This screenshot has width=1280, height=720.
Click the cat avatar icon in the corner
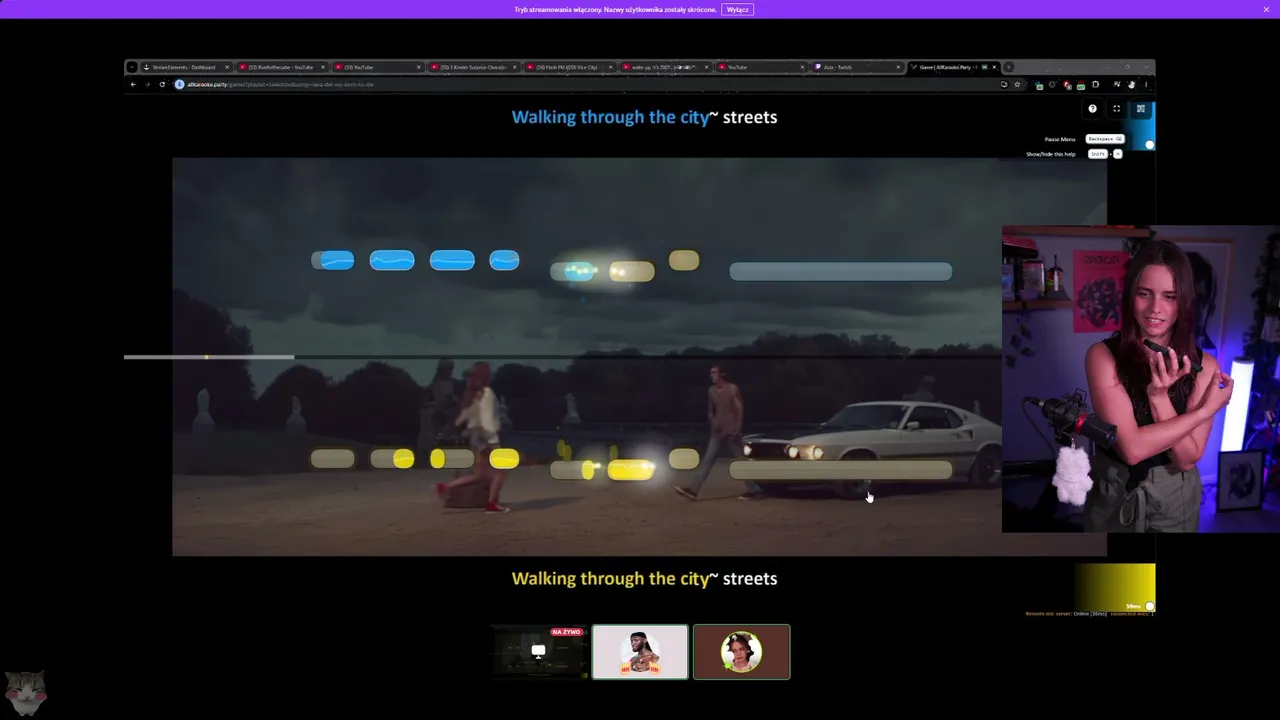click(25, 692)
